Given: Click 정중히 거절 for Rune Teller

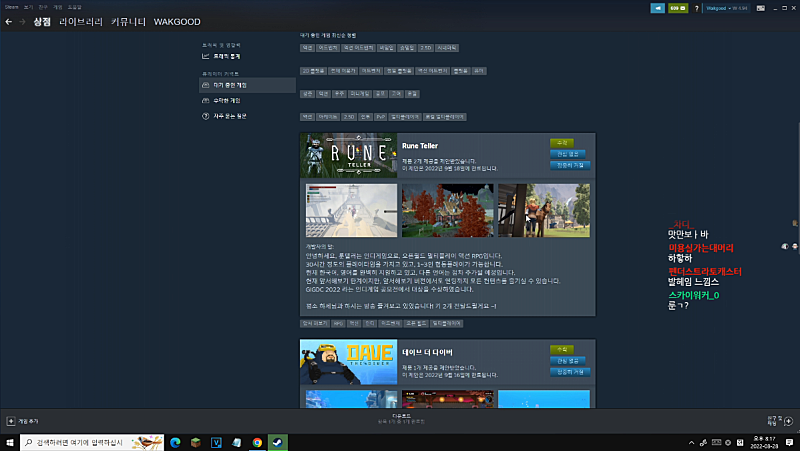Looking at the screenshot, I should pyautogui.click(x=570, y=165).
